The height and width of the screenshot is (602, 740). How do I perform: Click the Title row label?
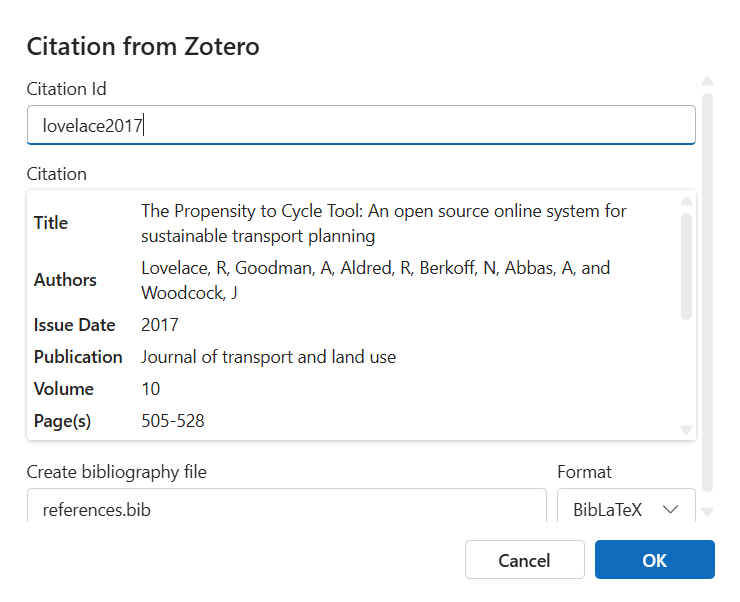coord(51,223)
